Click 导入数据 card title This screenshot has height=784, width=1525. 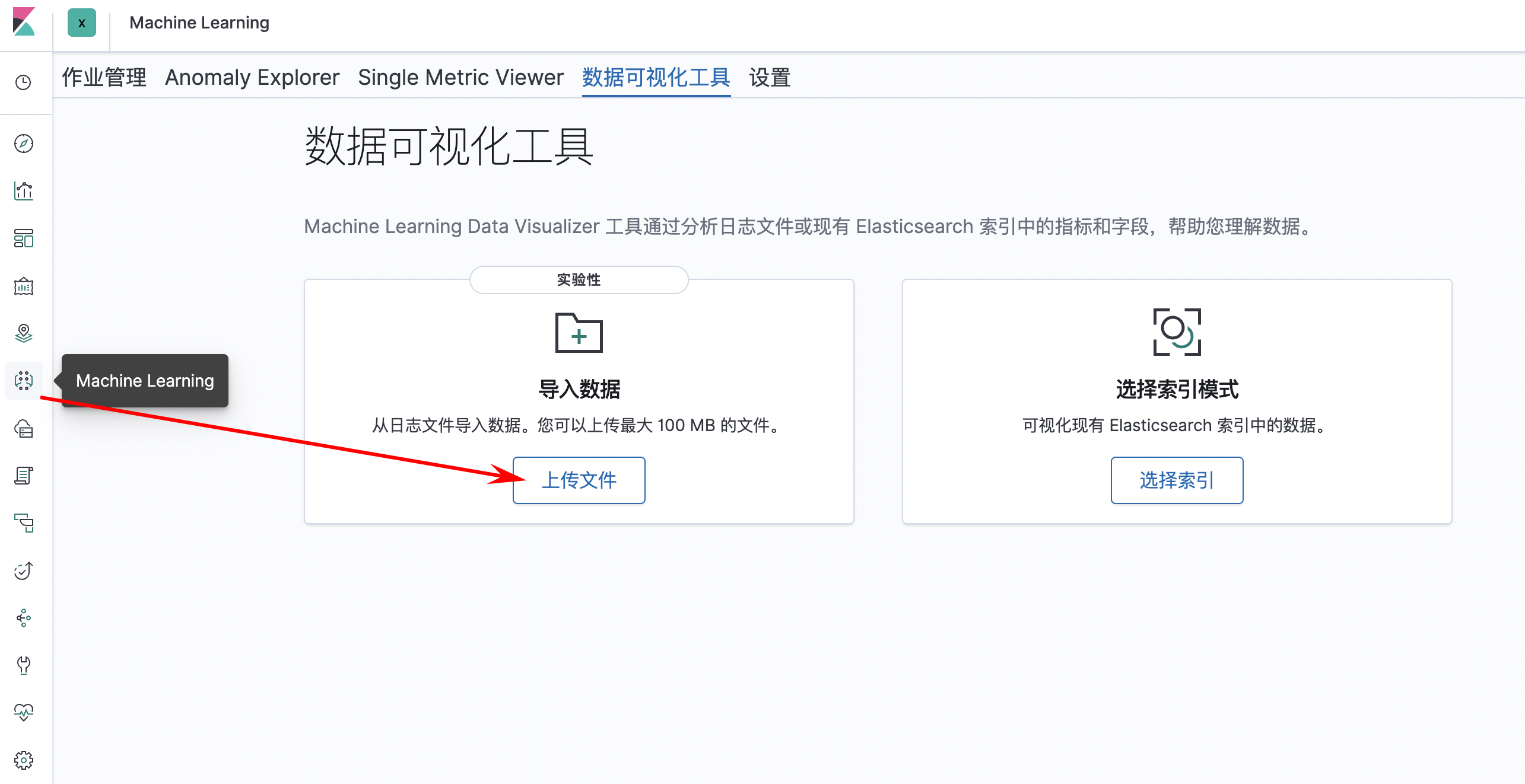[x=579, y=390]
